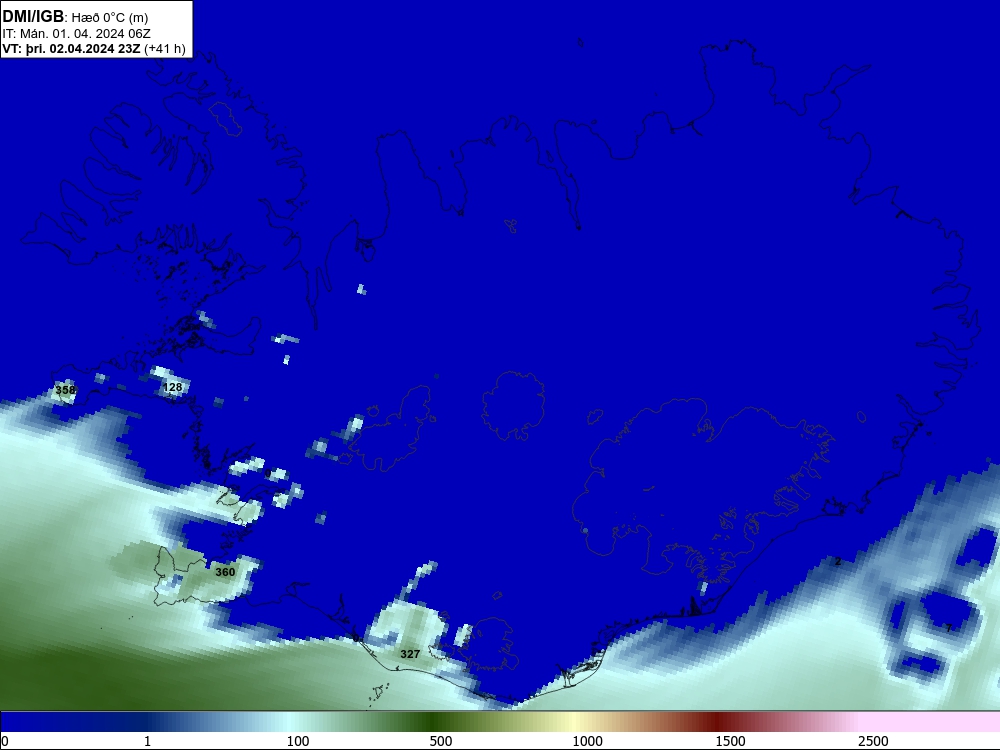Click the legend scale label 0
The image size is (1000, 750).
click(x=5, y=741)
